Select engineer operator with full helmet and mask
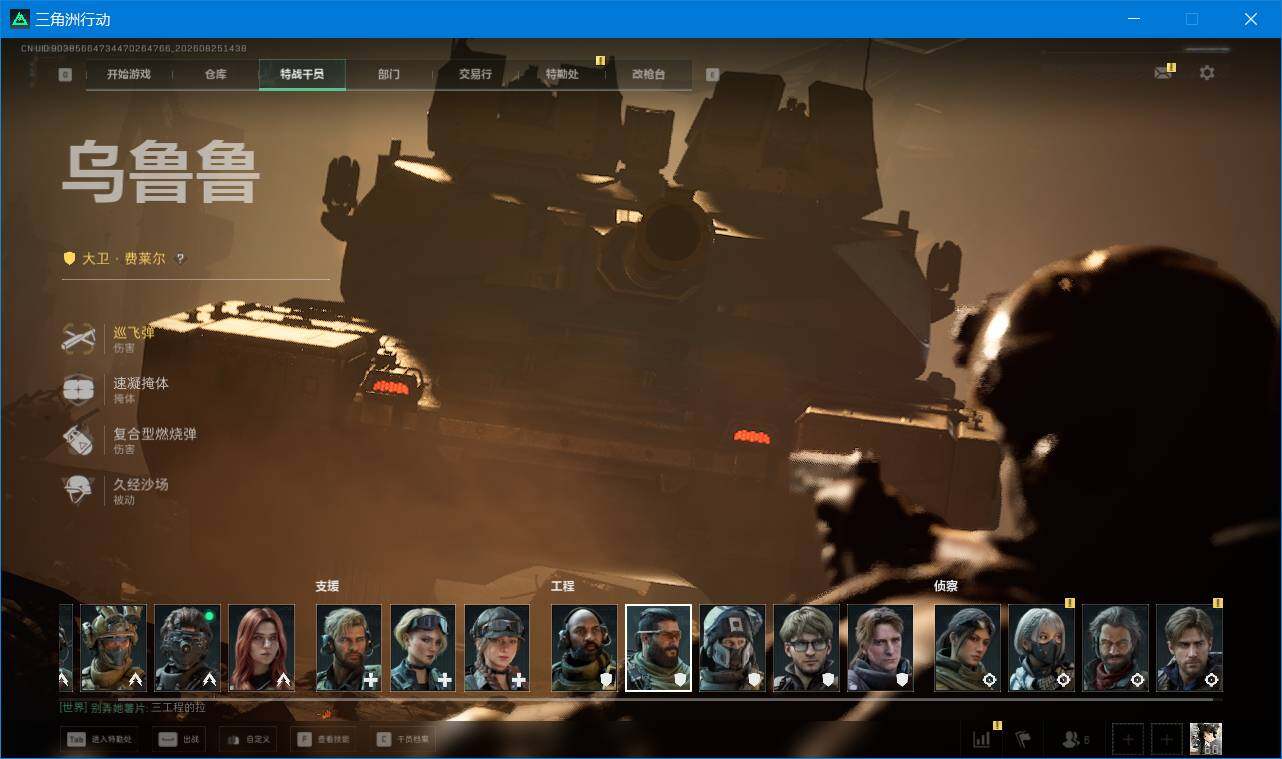1282x759 pixels. coord(732,648)
